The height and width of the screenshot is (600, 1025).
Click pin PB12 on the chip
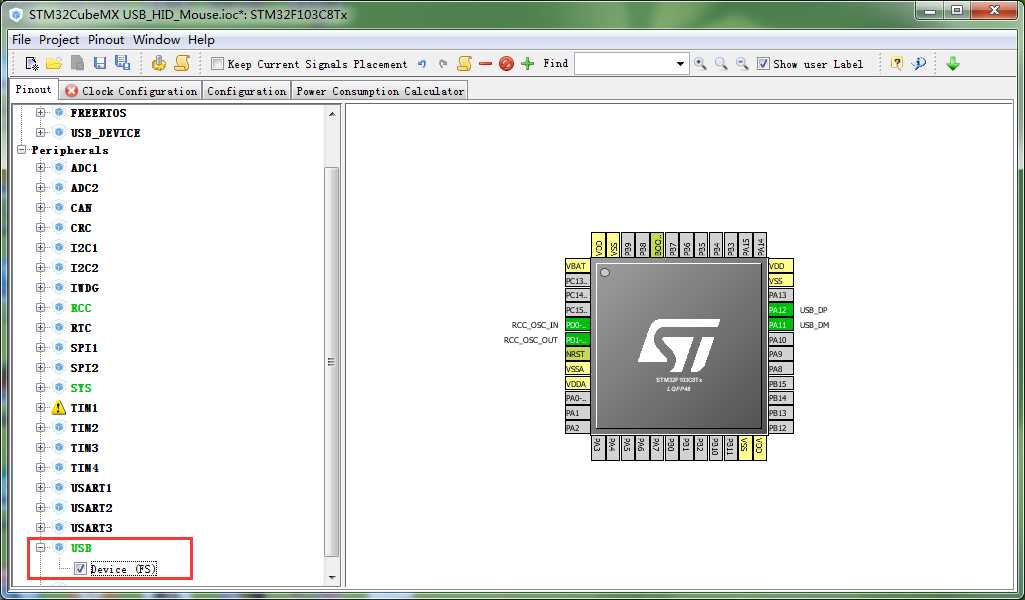pyautogui.click(x=781, y=427)
